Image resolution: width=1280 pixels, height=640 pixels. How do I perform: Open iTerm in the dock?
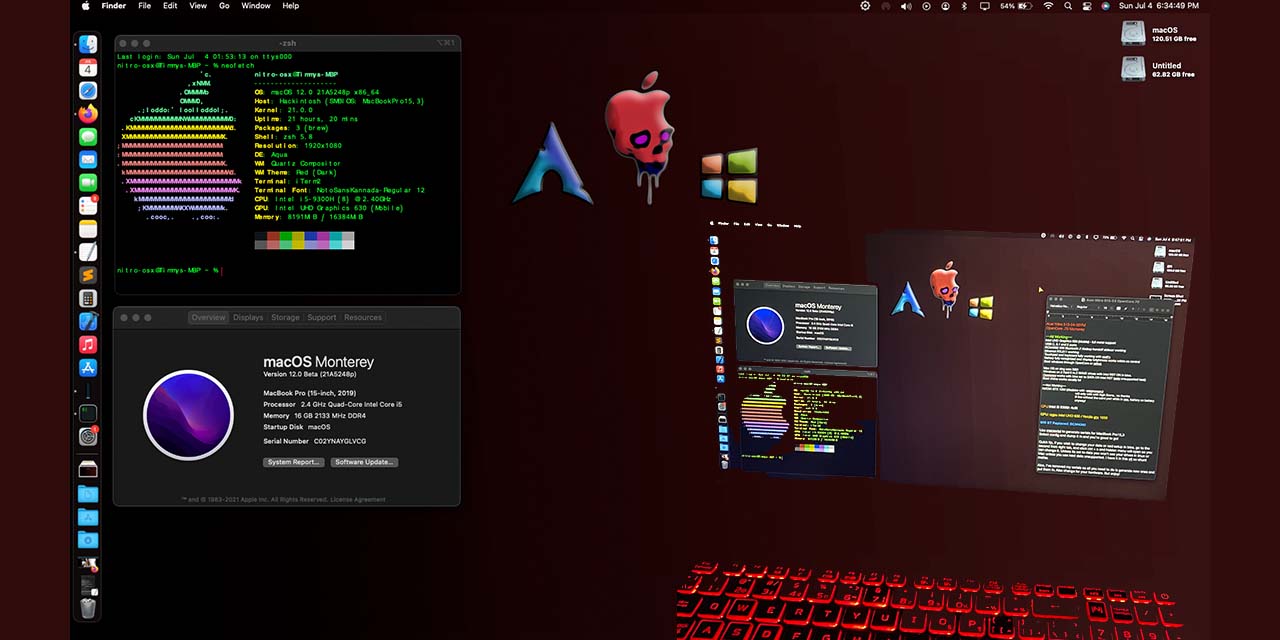tap(88, 413)
